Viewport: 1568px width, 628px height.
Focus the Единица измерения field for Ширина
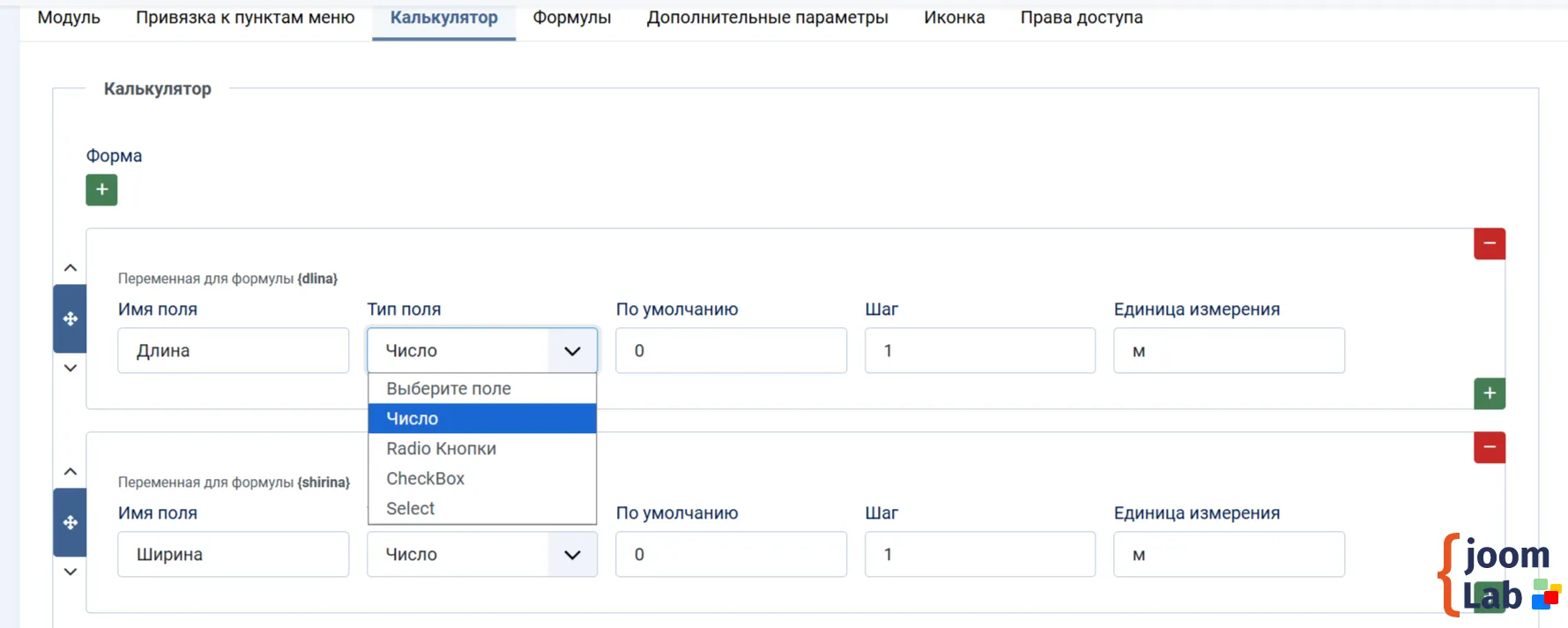1228,554
